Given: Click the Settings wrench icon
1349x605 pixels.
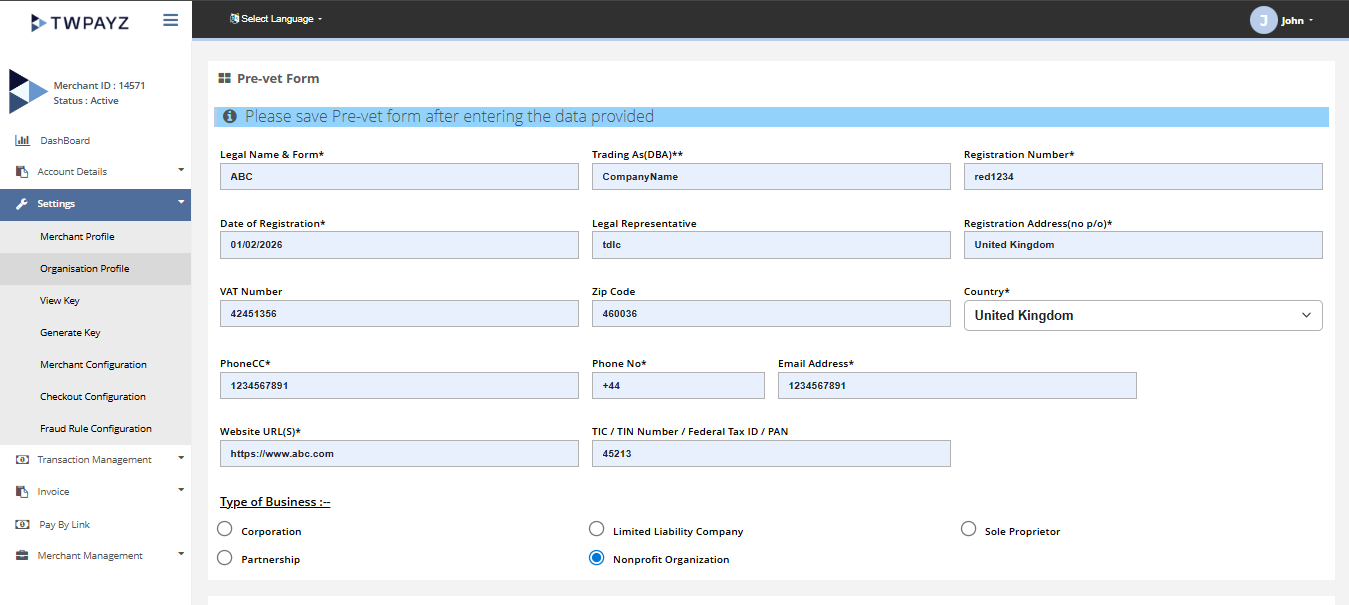Looking at the screenshot, I should (22, 204).
